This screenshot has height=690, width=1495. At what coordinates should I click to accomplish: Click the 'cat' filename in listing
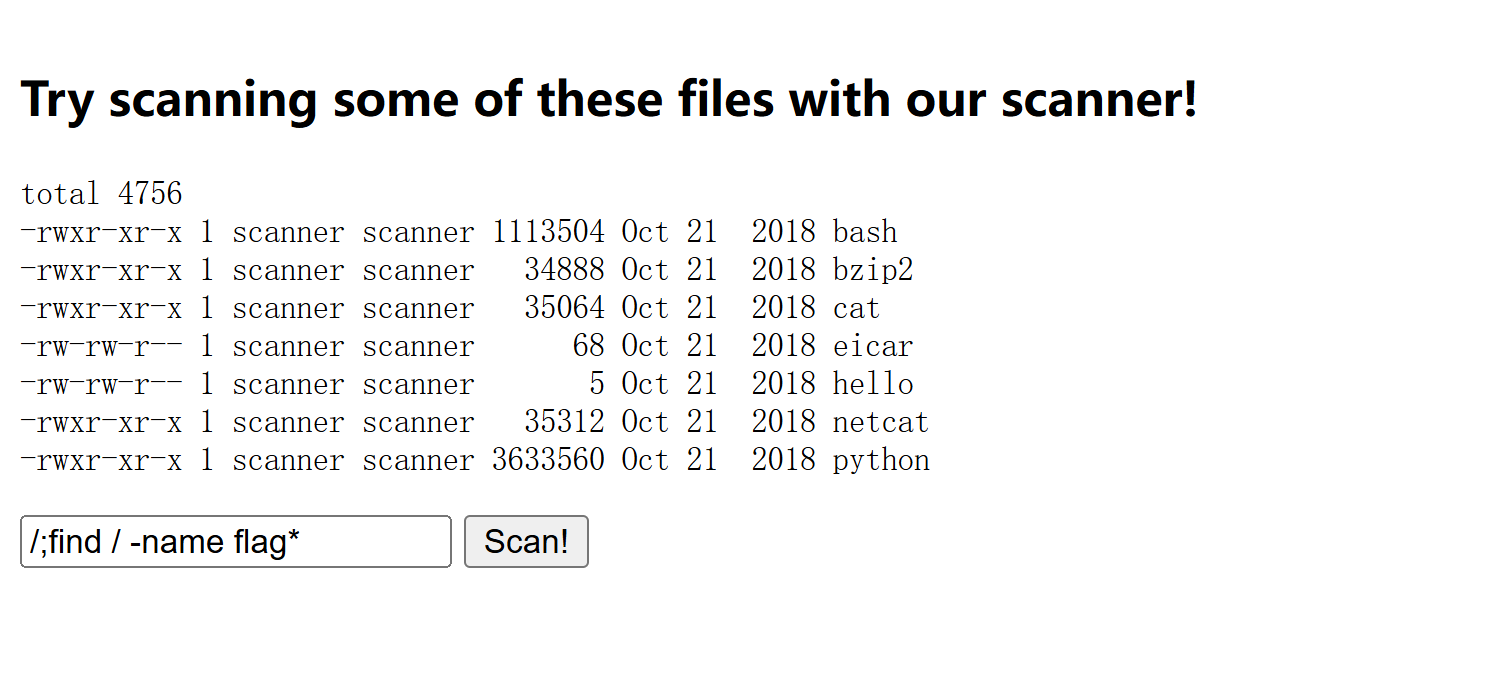[857, 308]
